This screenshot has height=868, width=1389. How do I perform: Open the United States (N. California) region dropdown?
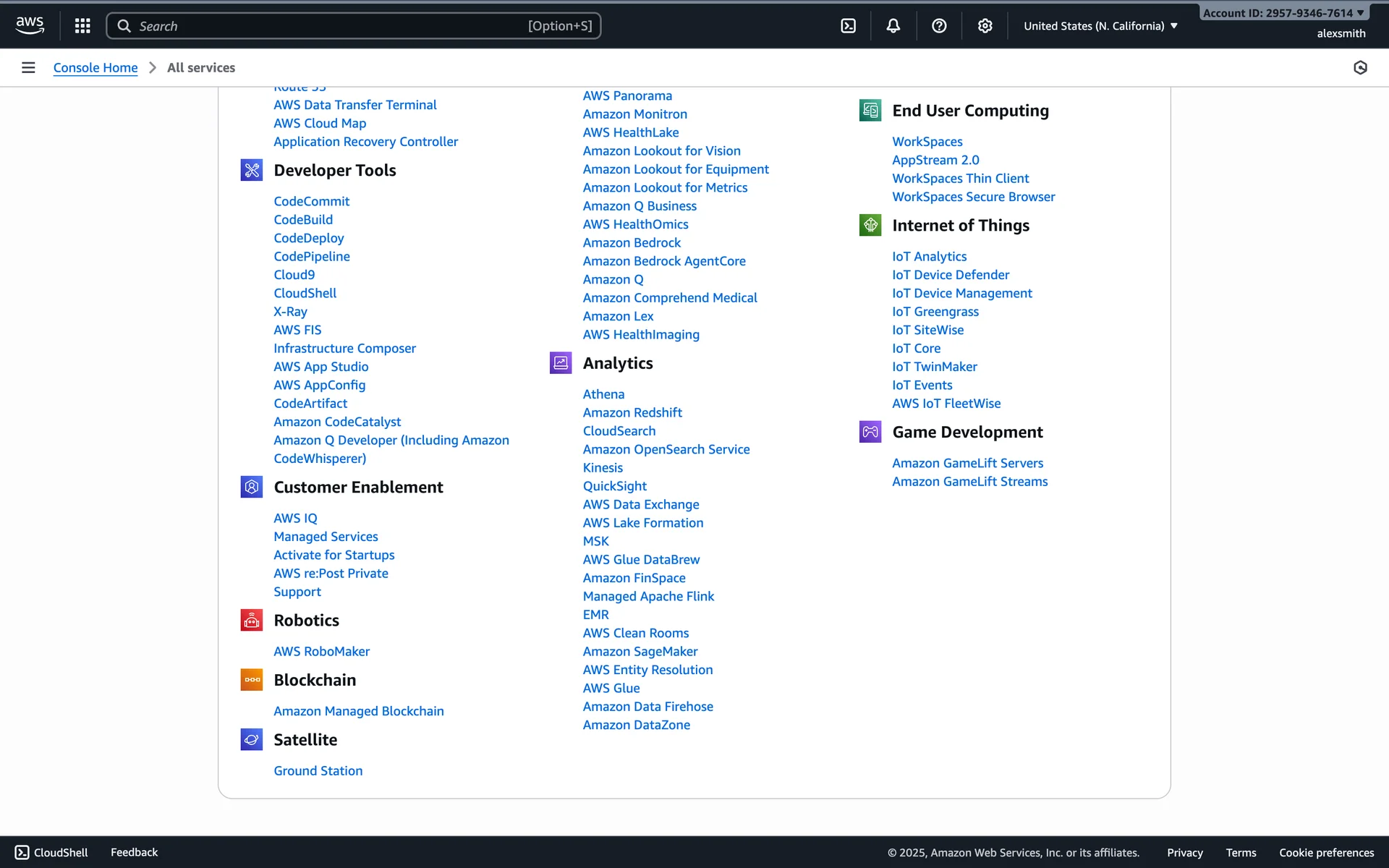(x=1100, y=26)
